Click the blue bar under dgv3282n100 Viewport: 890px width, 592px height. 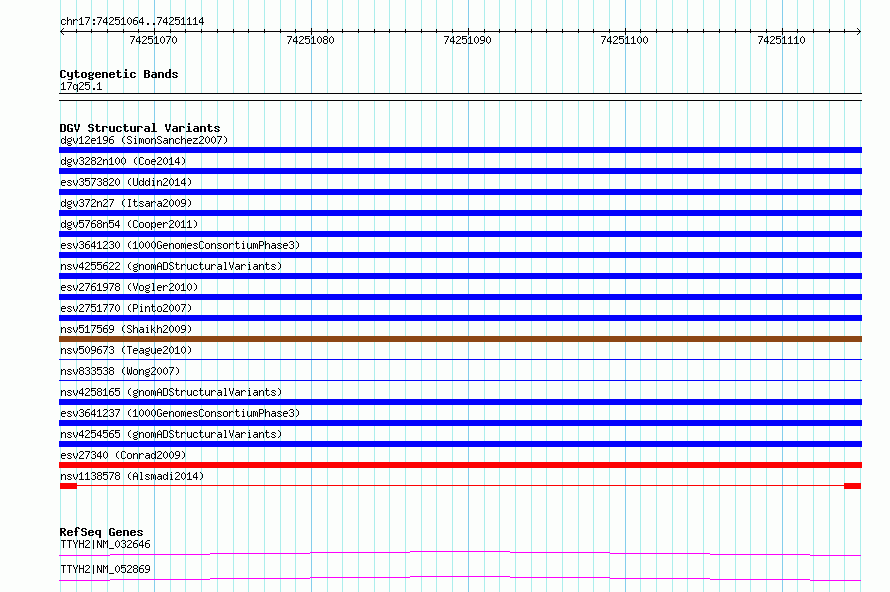pos(460,171)
